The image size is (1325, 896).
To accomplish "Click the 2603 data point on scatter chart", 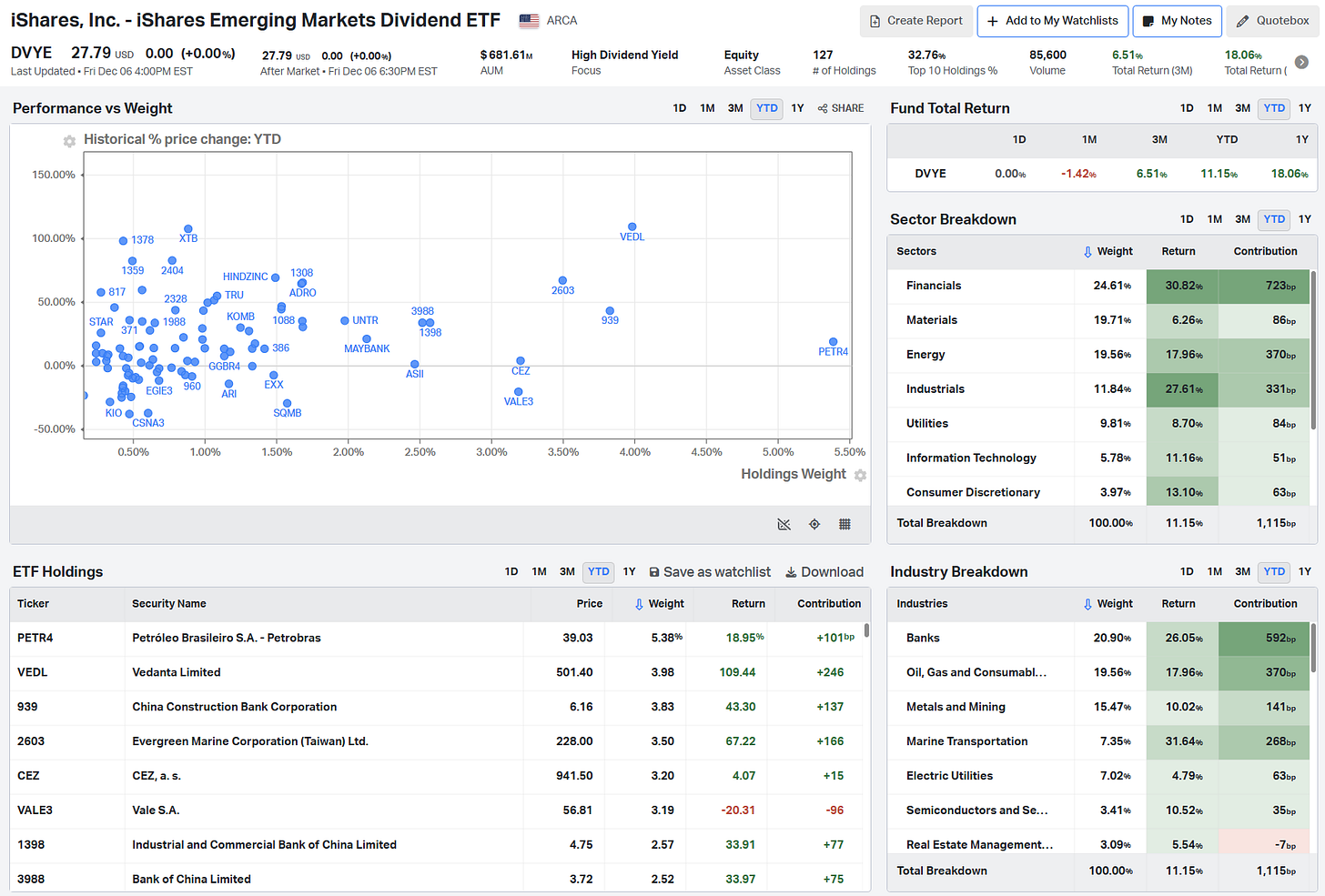I will (562, 281).
